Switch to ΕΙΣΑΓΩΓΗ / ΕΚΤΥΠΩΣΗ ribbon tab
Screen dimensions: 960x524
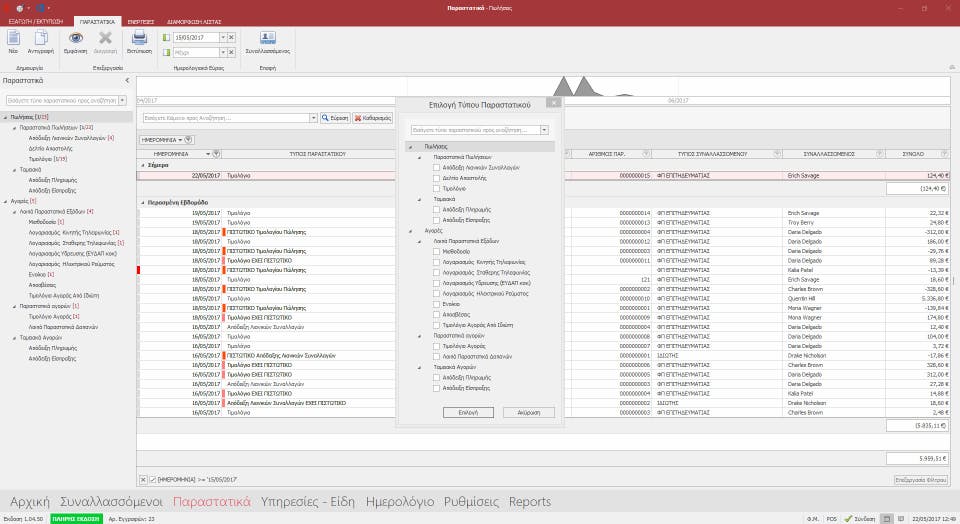tap(36, 21)
